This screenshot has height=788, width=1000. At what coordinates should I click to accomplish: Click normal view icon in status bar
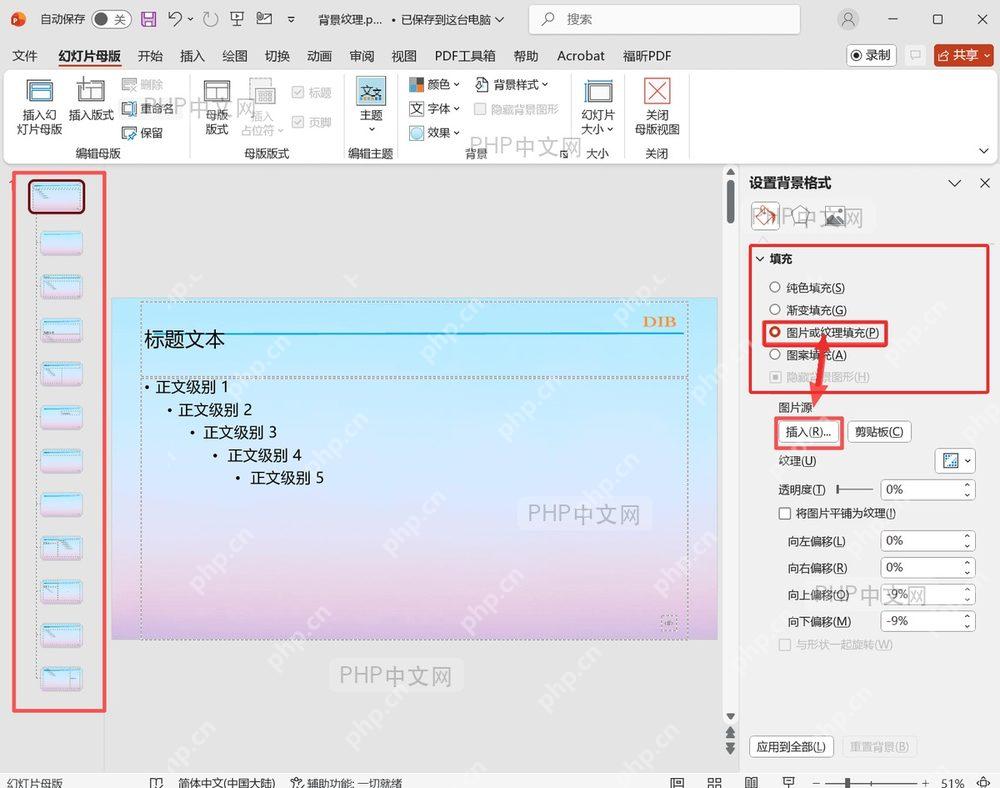[677, 782]
